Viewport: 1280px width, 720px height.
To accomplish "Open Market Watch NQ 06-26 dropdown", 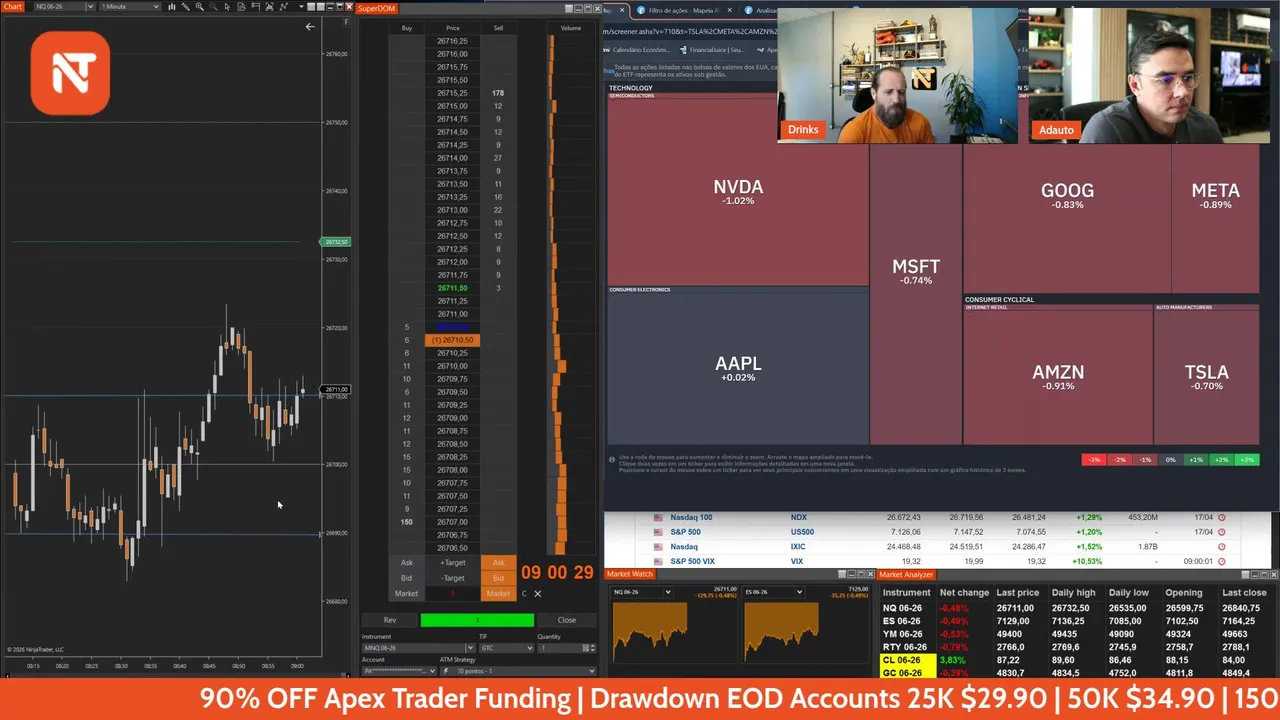I will tap(667, 592).
